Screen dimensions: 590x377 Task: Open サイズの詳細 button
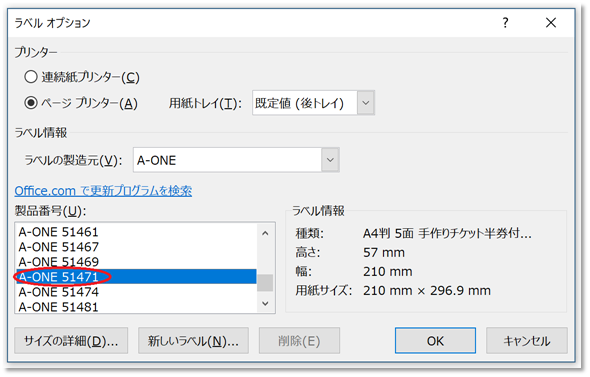tap(71, 341)
